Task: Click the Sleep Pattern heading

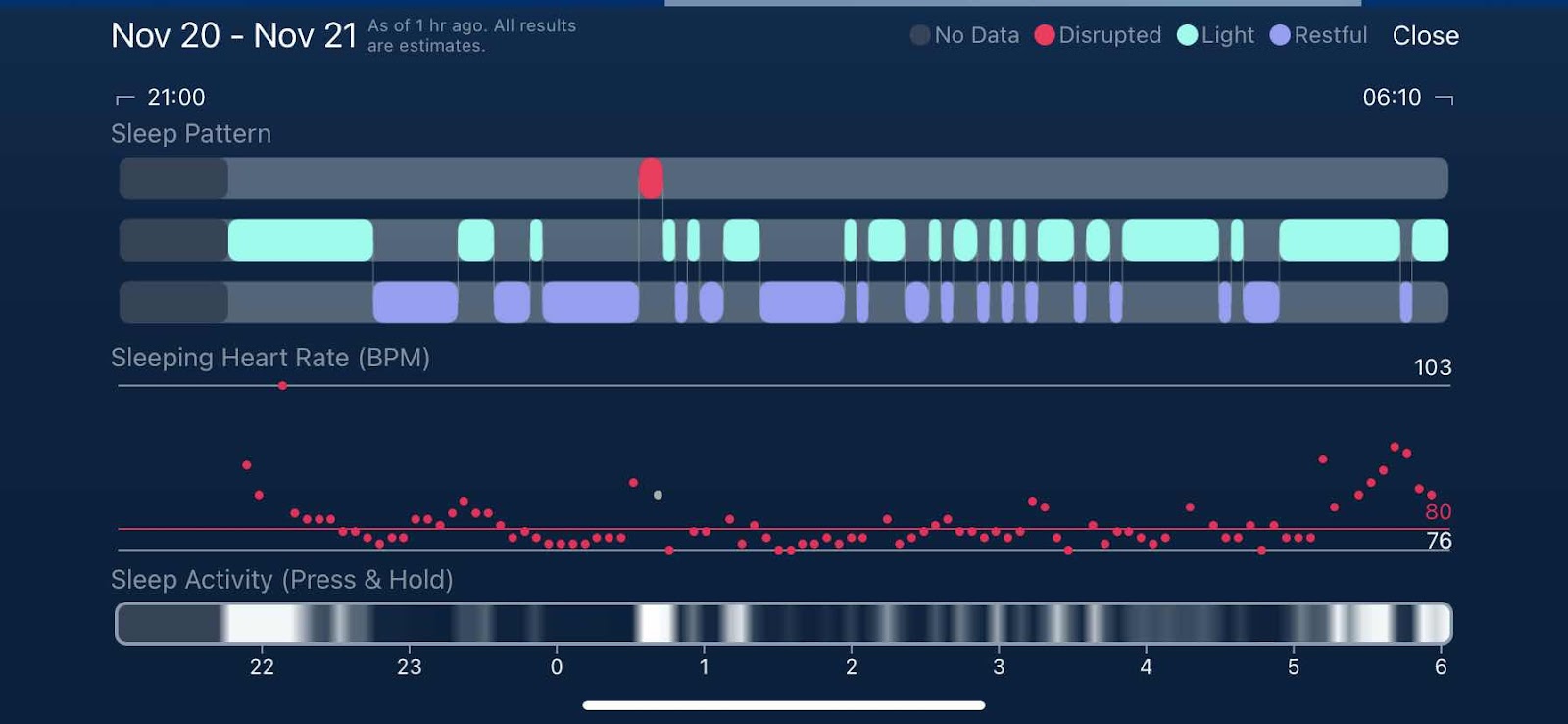Action: (x=191, y=133)
